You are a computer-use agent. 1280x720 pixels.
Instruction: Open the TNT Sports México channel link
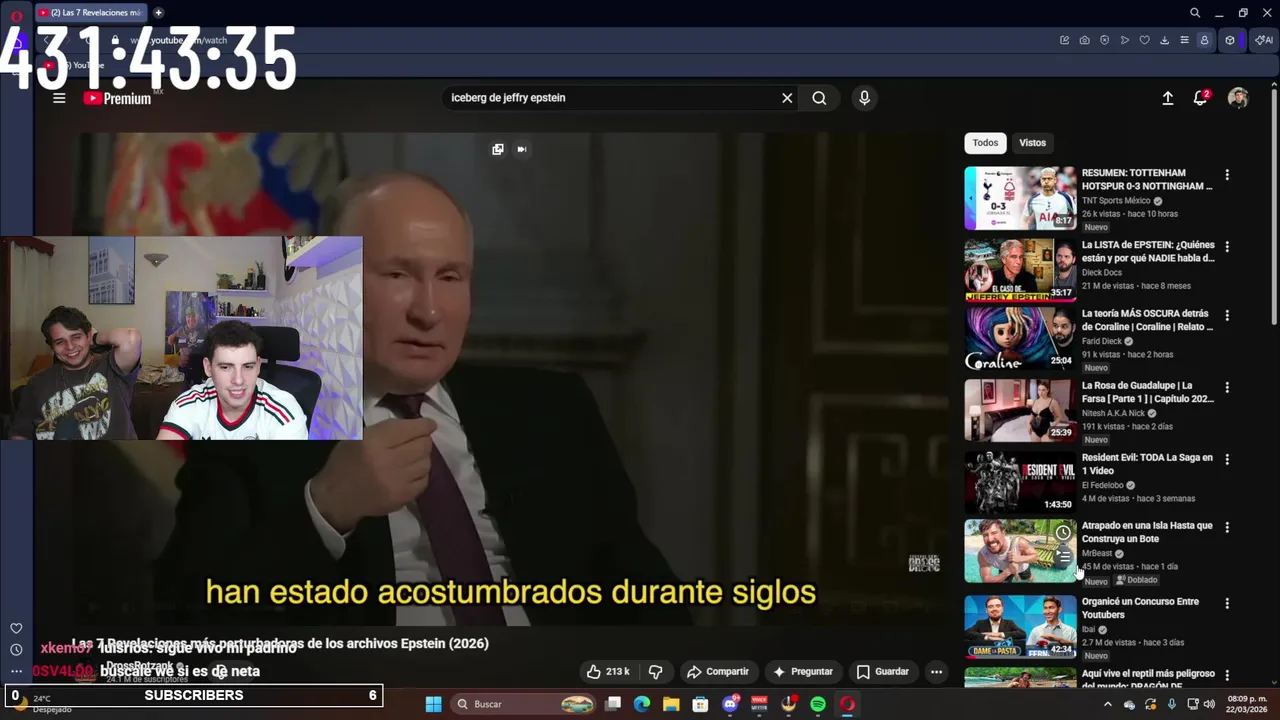coord(1116,201)
